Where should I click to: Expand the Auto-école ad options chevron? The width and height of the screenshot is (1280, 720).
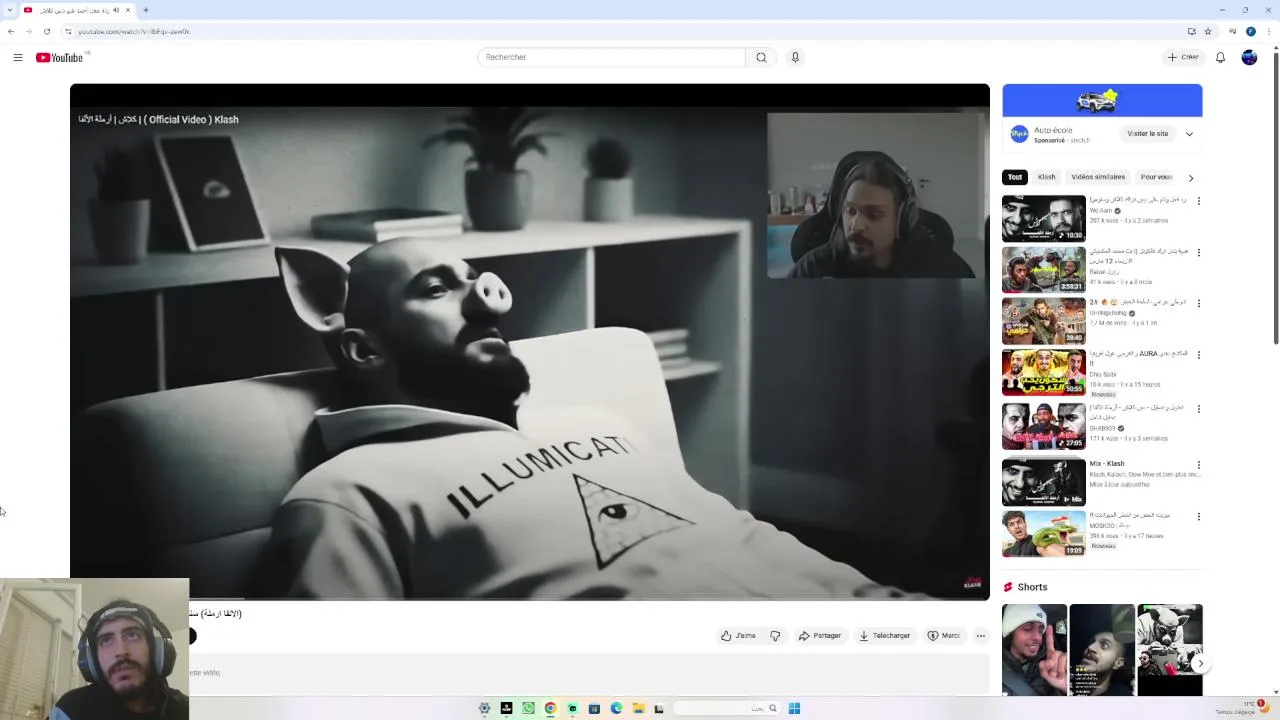1189,134
